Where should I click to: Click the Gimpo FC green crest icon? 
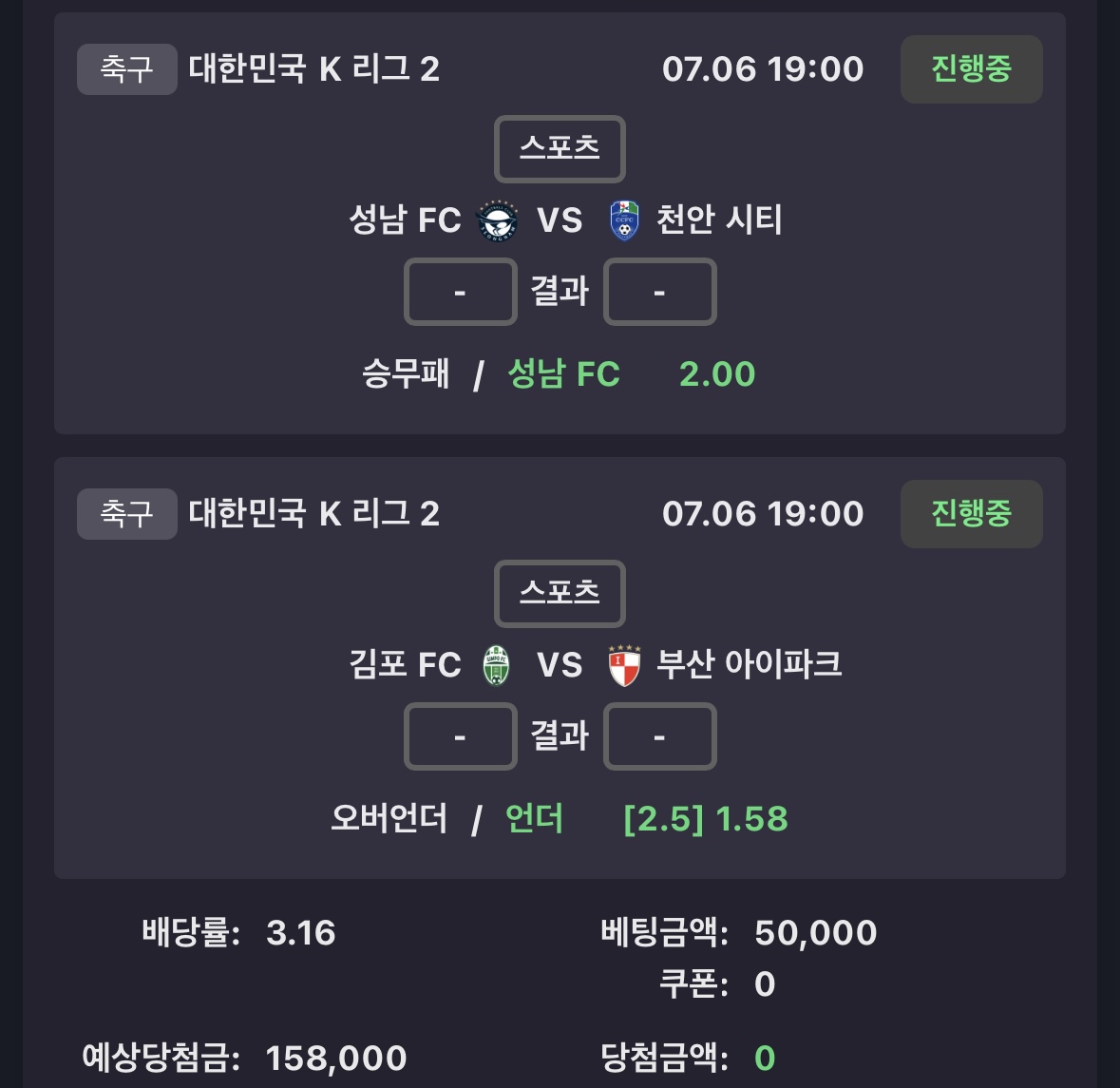(497, 665)
